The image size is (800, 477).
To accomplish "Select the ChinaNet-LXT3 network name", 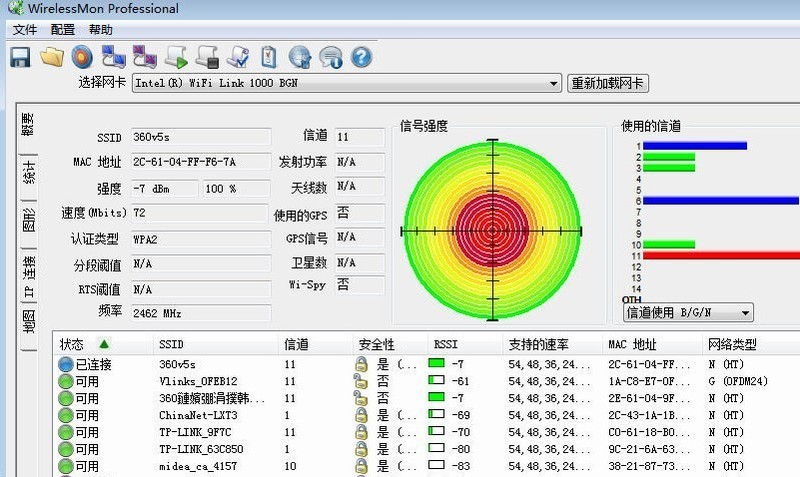I will click(198, 415).
